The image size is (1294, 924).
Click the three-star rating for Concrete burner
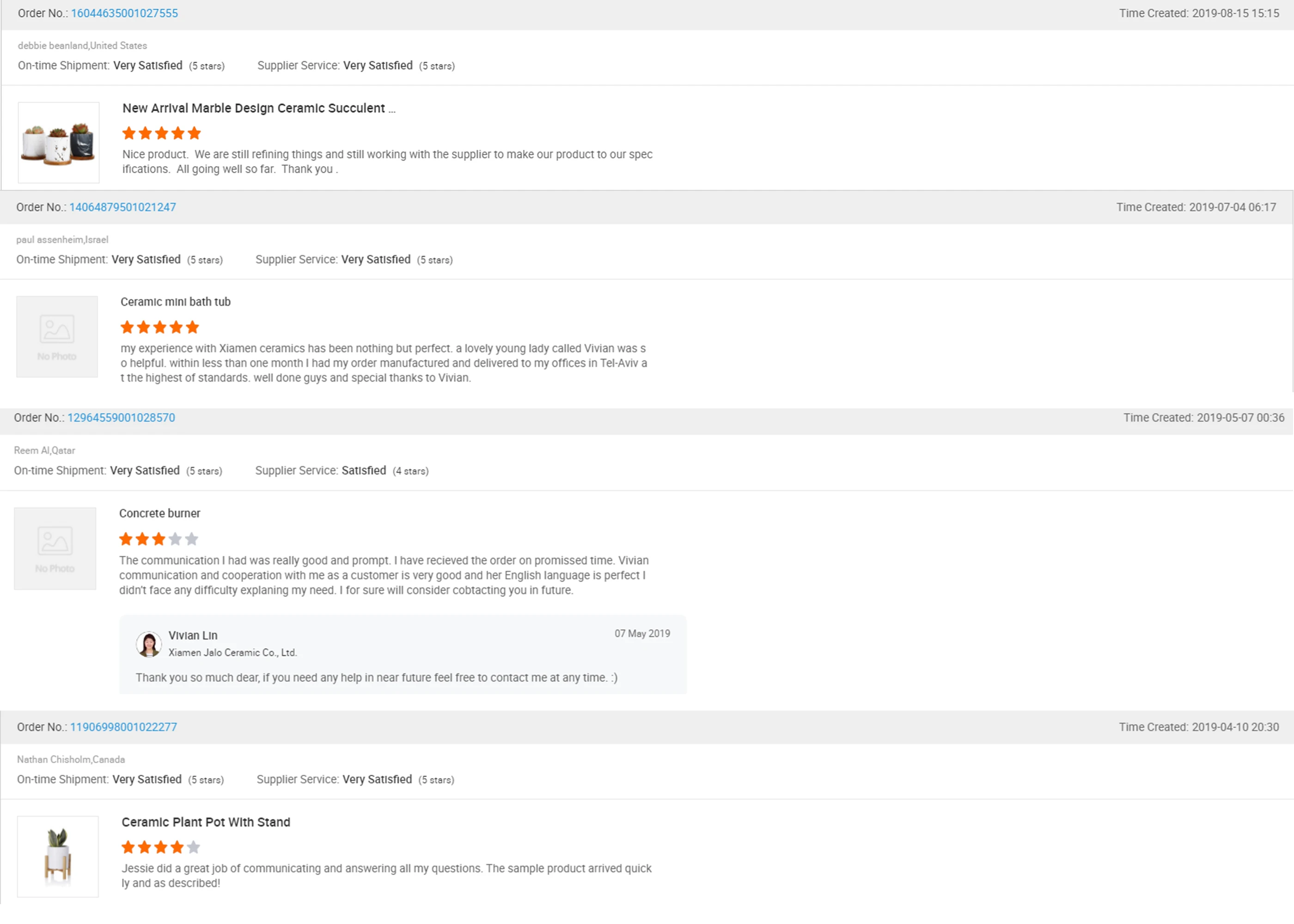(159, 539)
